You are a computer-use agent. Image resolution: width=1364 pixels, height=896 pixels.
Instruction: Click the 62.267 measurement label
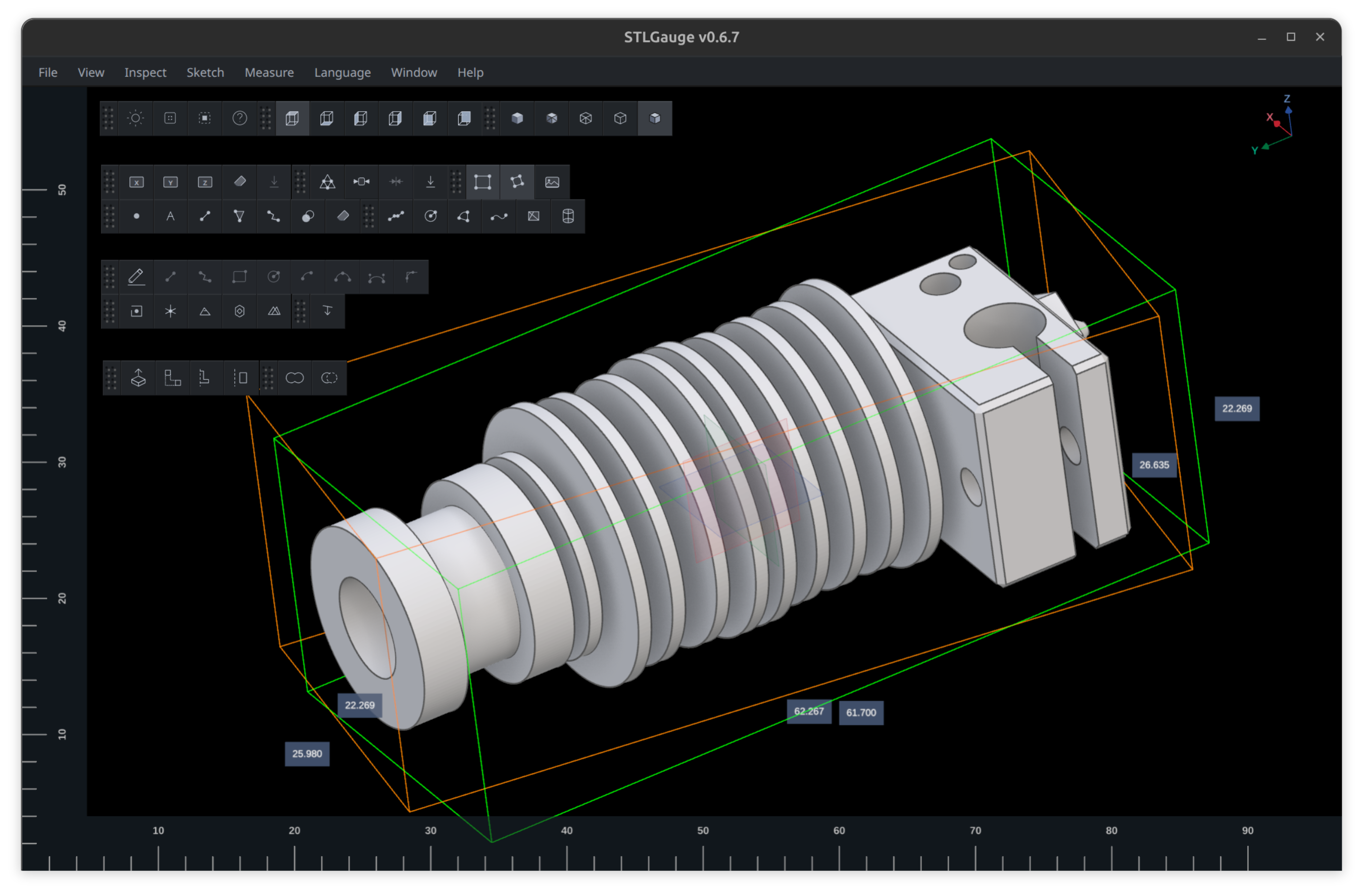809,712
